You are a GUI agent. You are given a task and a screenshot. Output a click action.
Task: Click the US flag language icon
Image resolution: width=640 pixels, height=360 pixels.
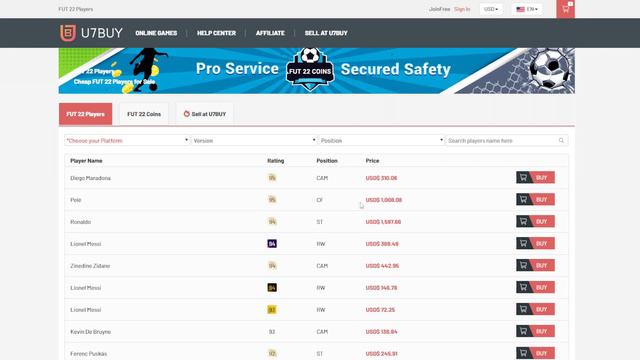(520, 9)
